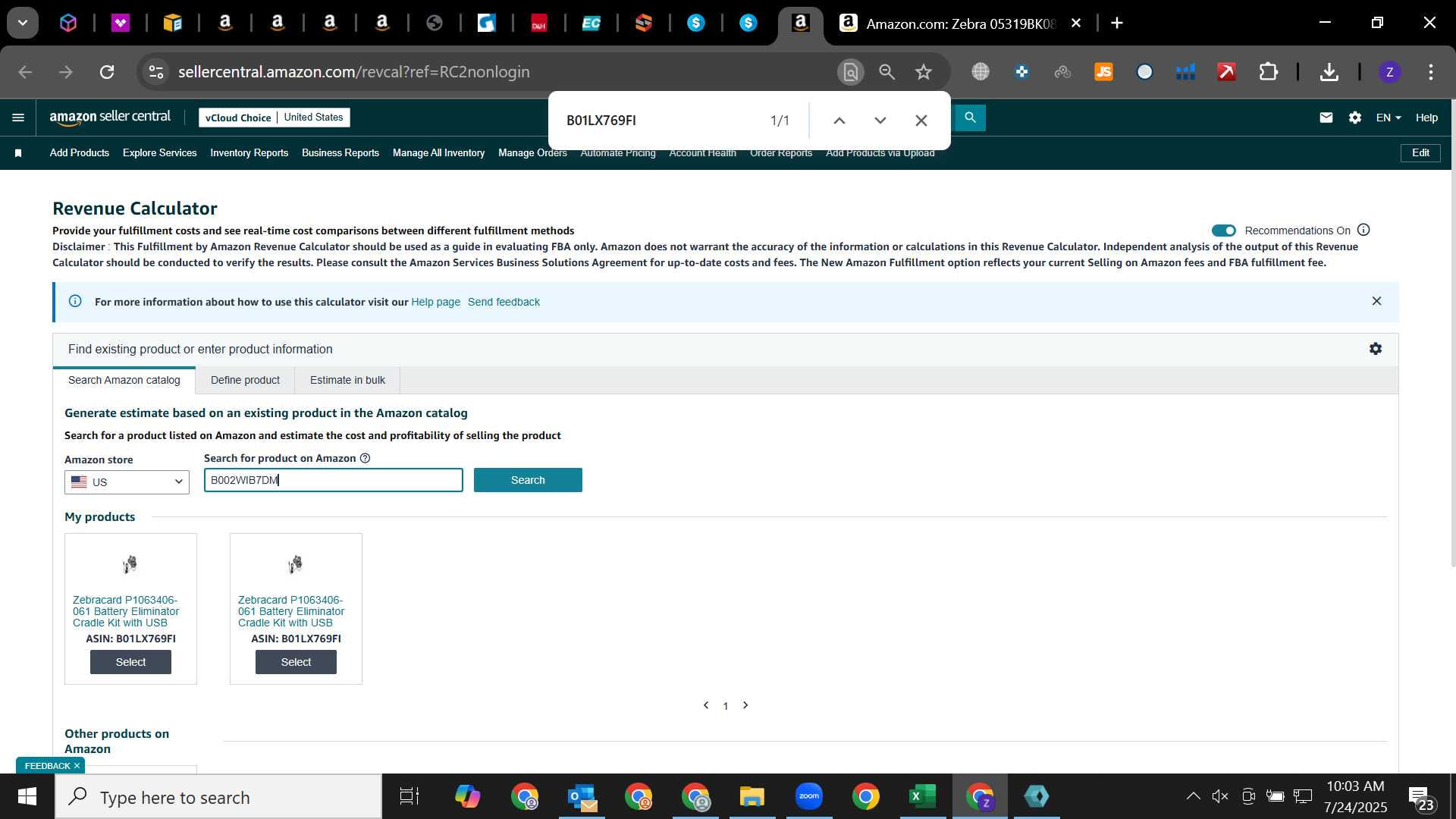1456x819 pixels.
Task: Close the FEEDBACK tab
Action: 77,766
